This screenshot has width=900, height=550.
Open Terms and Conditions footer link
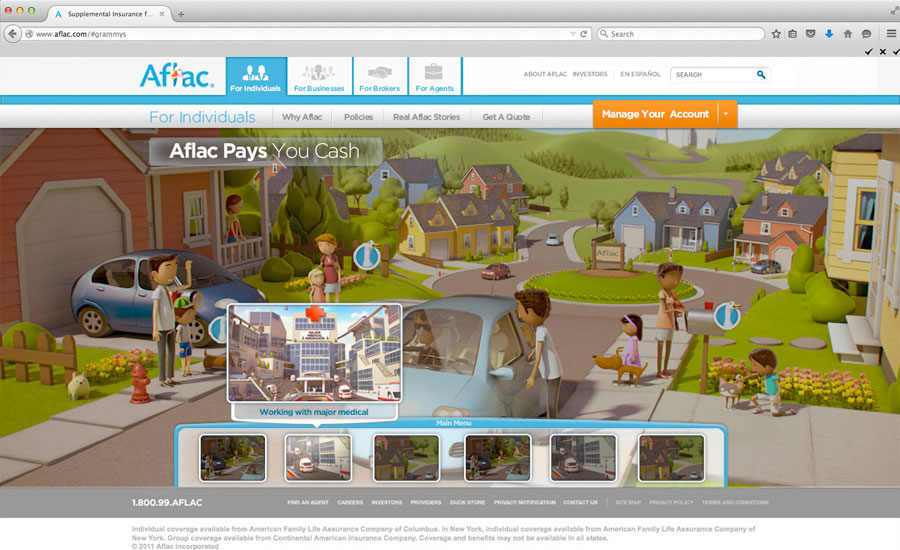[x=735, y=502]
